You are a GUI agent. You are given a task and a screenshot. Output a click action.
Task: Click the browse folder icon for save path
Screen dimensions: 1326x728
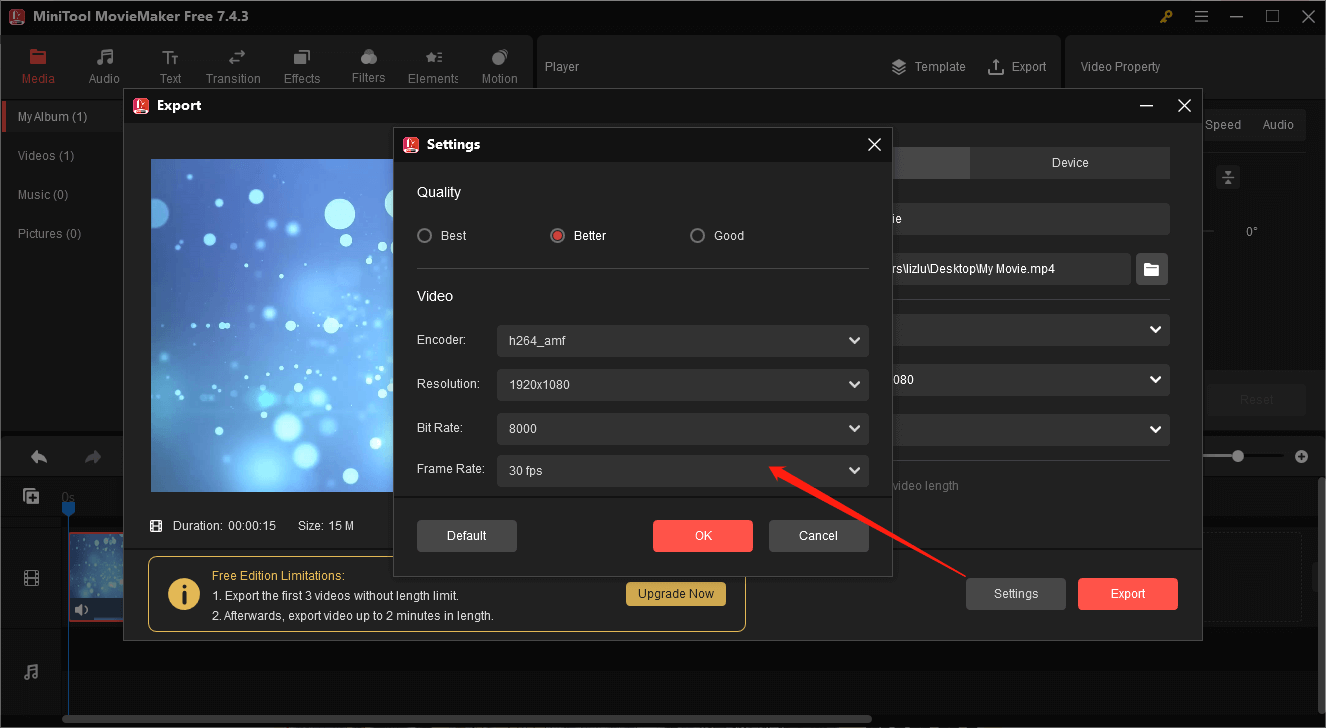1152,269
